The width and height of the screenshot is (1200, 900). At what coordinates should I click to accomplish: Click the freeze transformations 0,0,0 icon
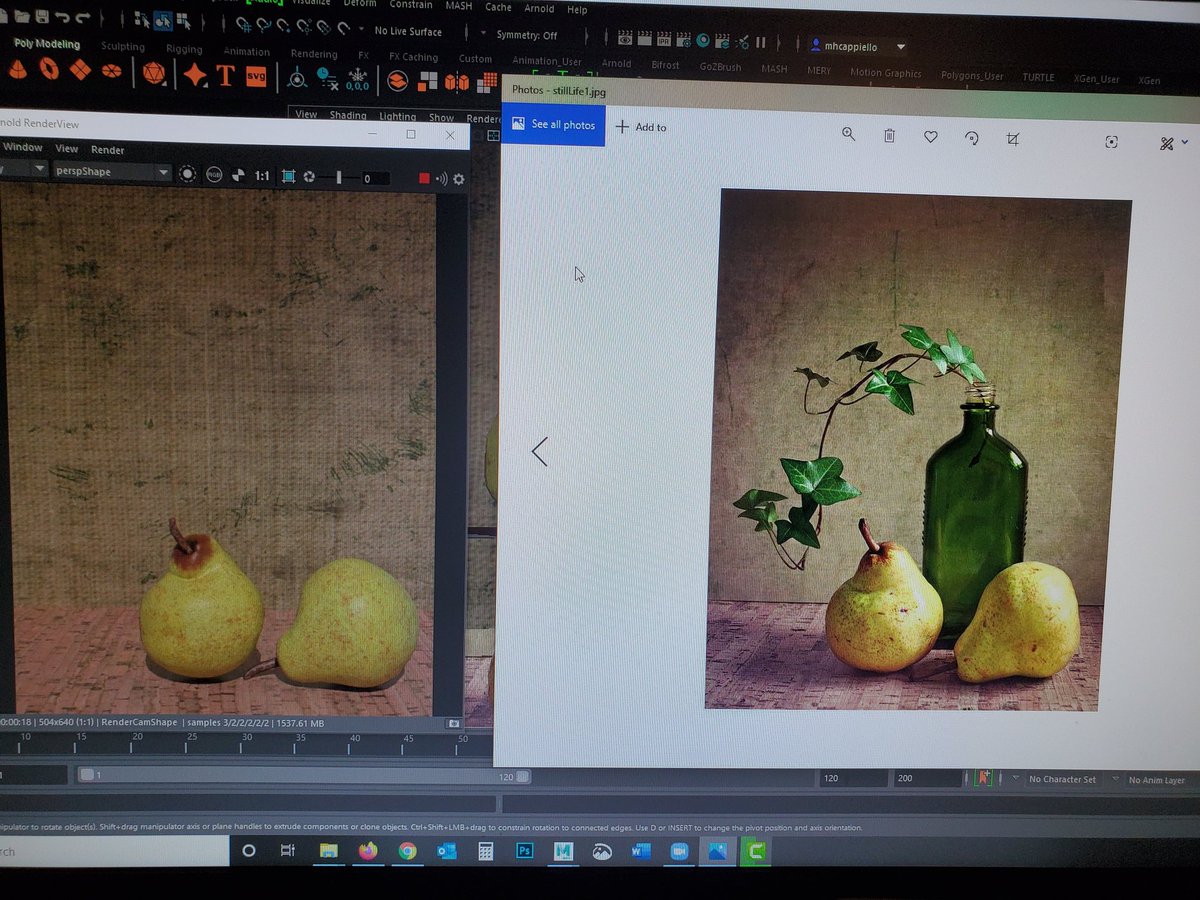357,80
